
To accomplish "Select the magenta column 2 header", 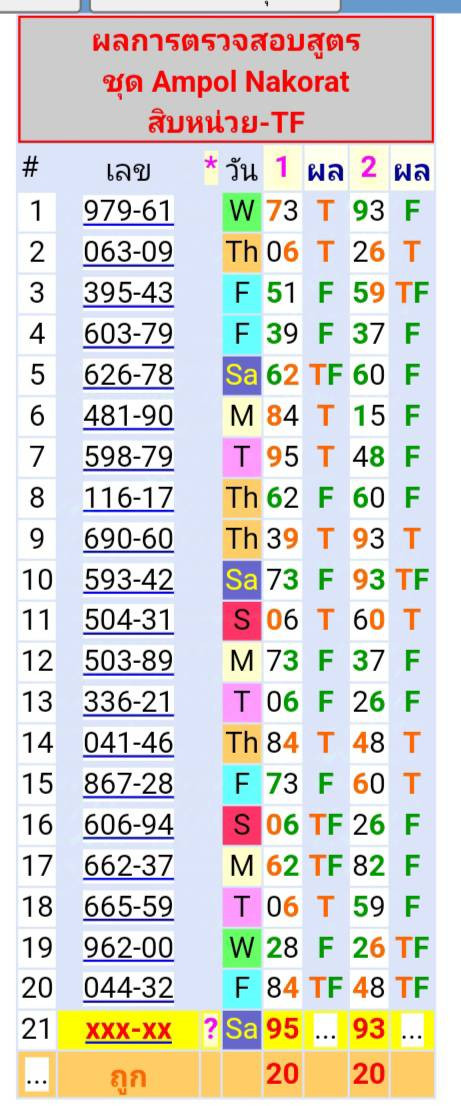I will pyautogui.click(x=369, y=168).
